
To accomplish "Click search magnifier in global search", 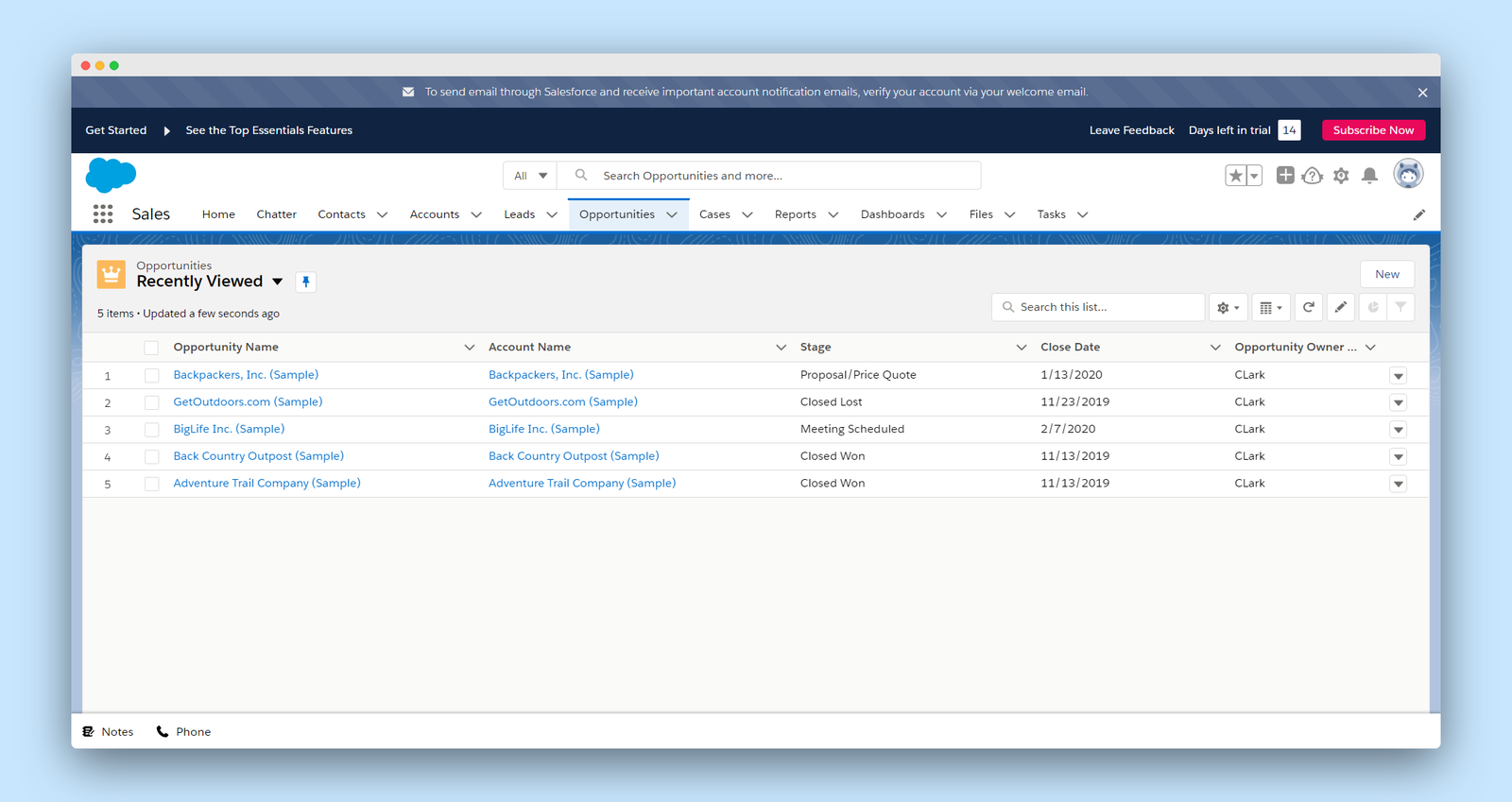I will [x=581, y=175].
